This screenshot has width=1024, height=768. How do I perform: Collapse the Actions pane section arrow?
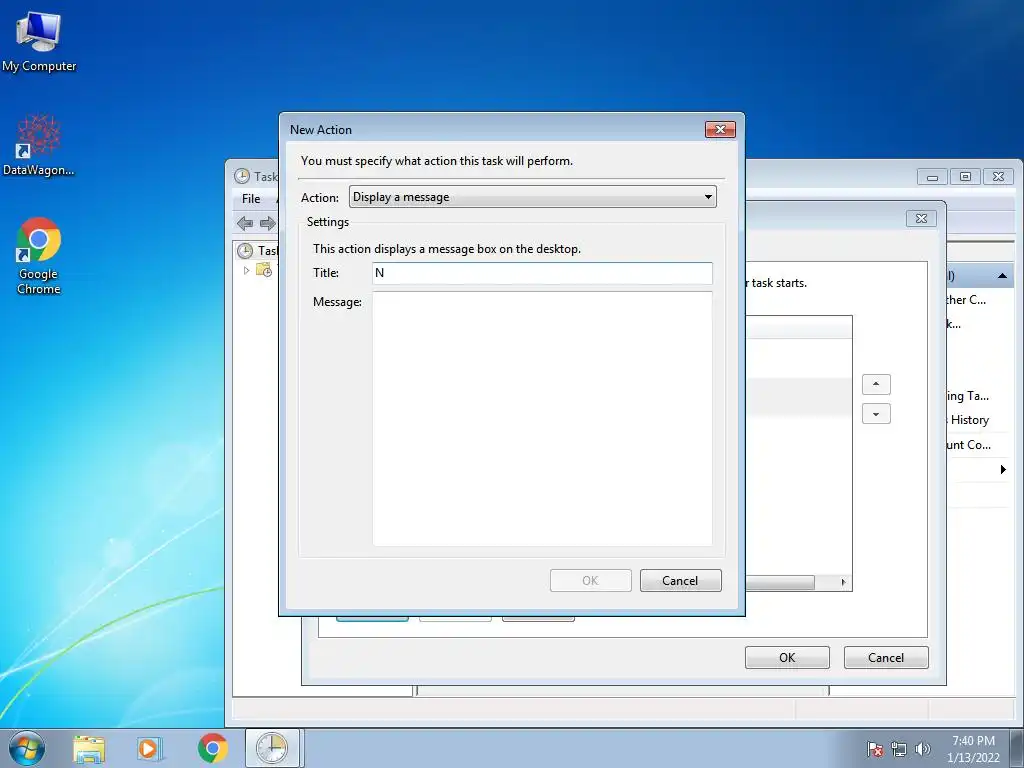click(x=1002, y=276)
